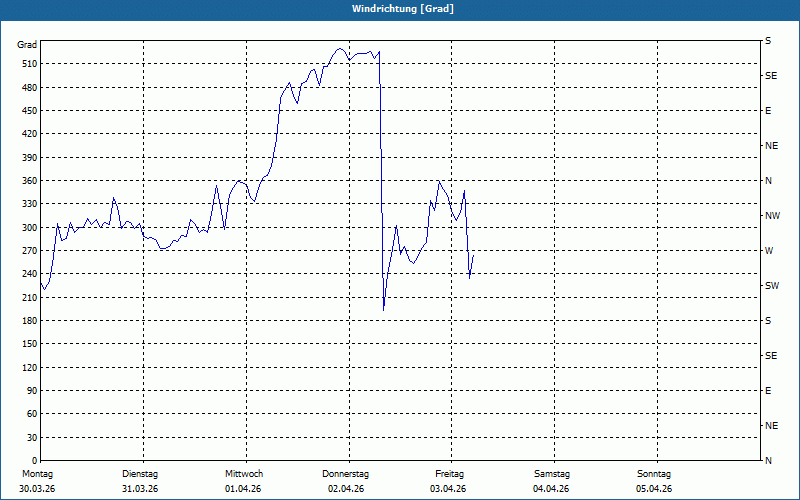800x500 pixels.
Task: Select the date '02.04.26'
Action: [346, 489]
